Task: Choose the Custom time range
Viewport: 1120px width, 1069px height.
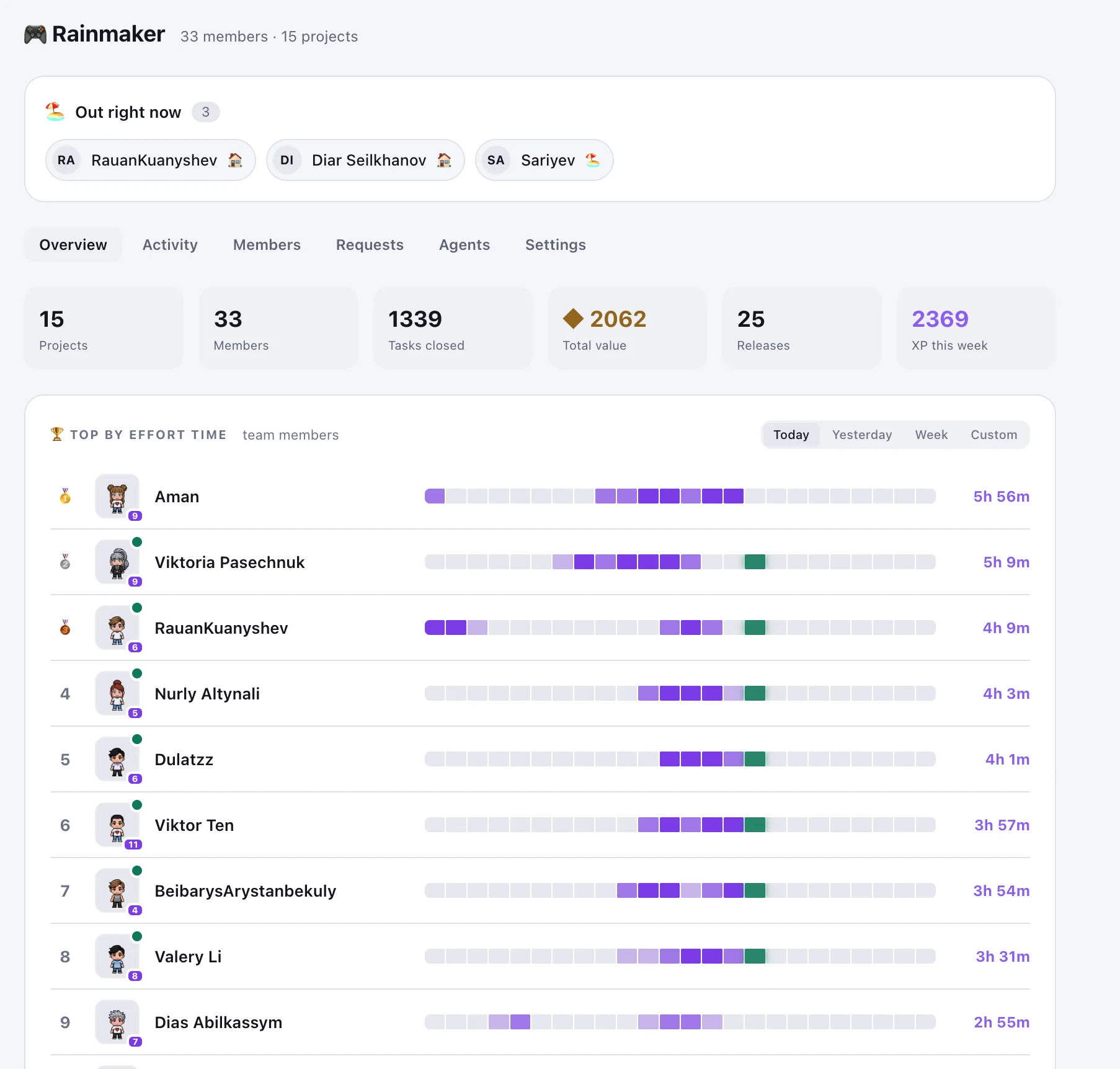Action: click(x=994, y=435)
